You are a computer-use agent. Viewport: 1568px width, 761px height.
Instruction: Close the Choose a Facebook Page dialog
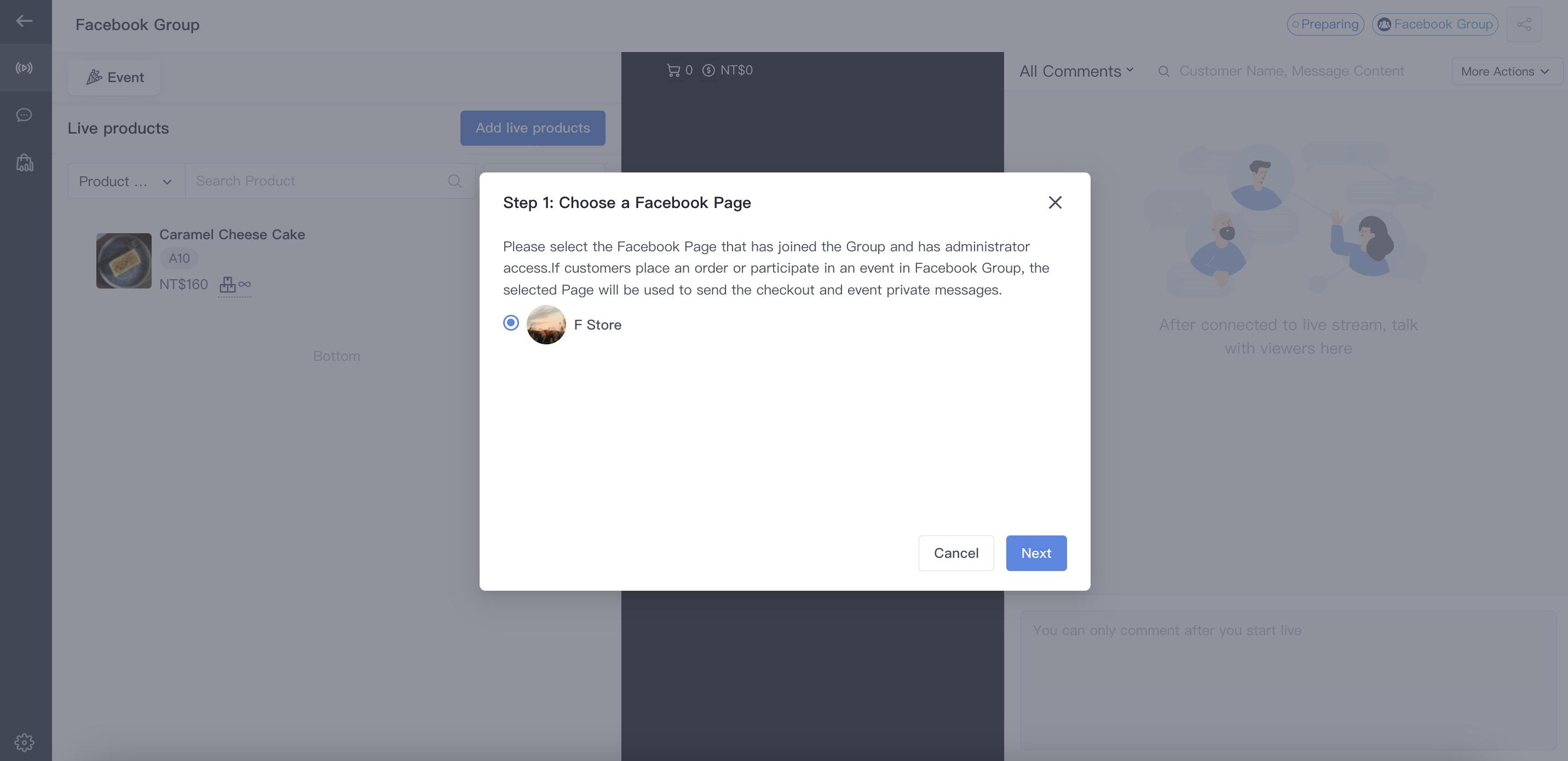1055,202
